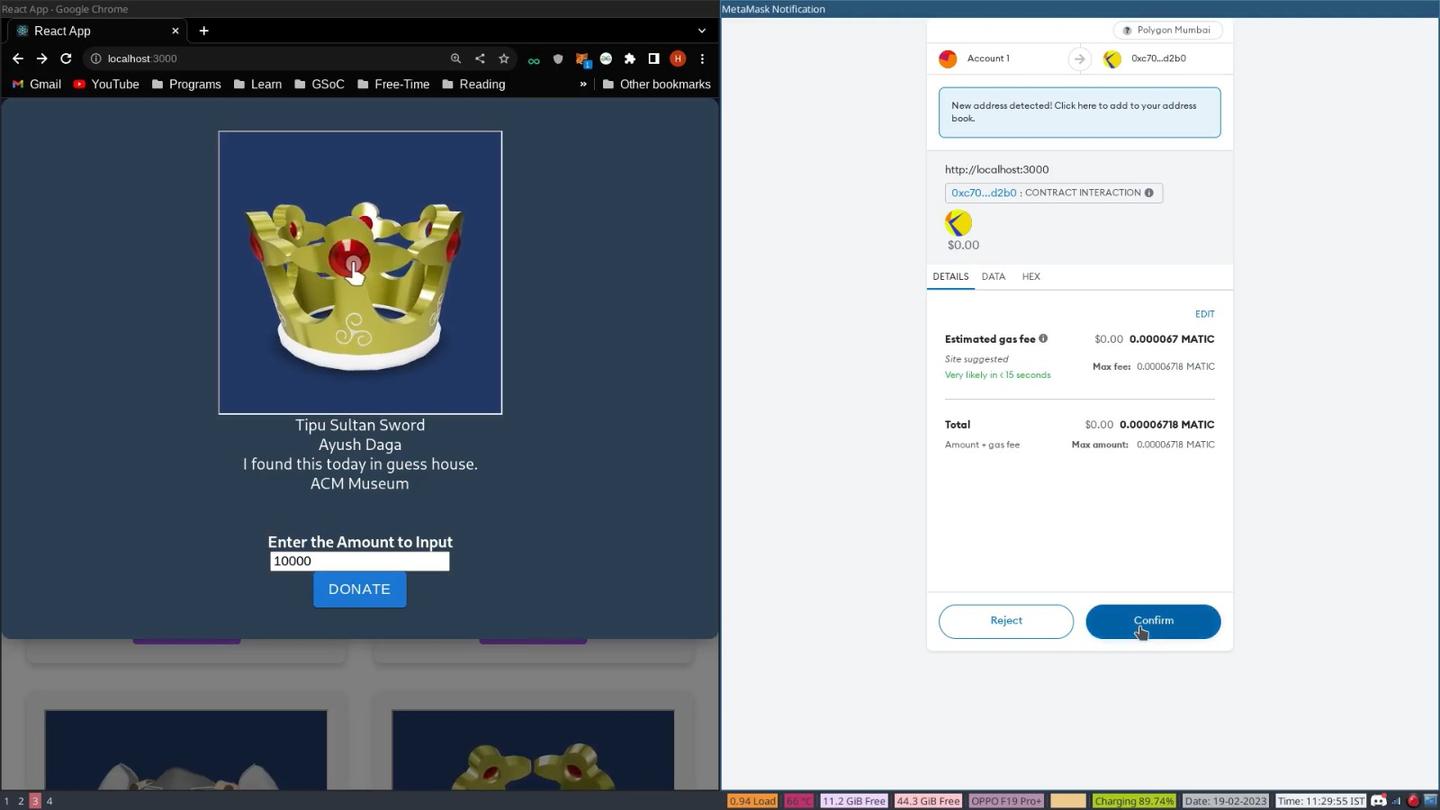Switch to workspace 1
The image size is (1440, 810).
[6, 801]
